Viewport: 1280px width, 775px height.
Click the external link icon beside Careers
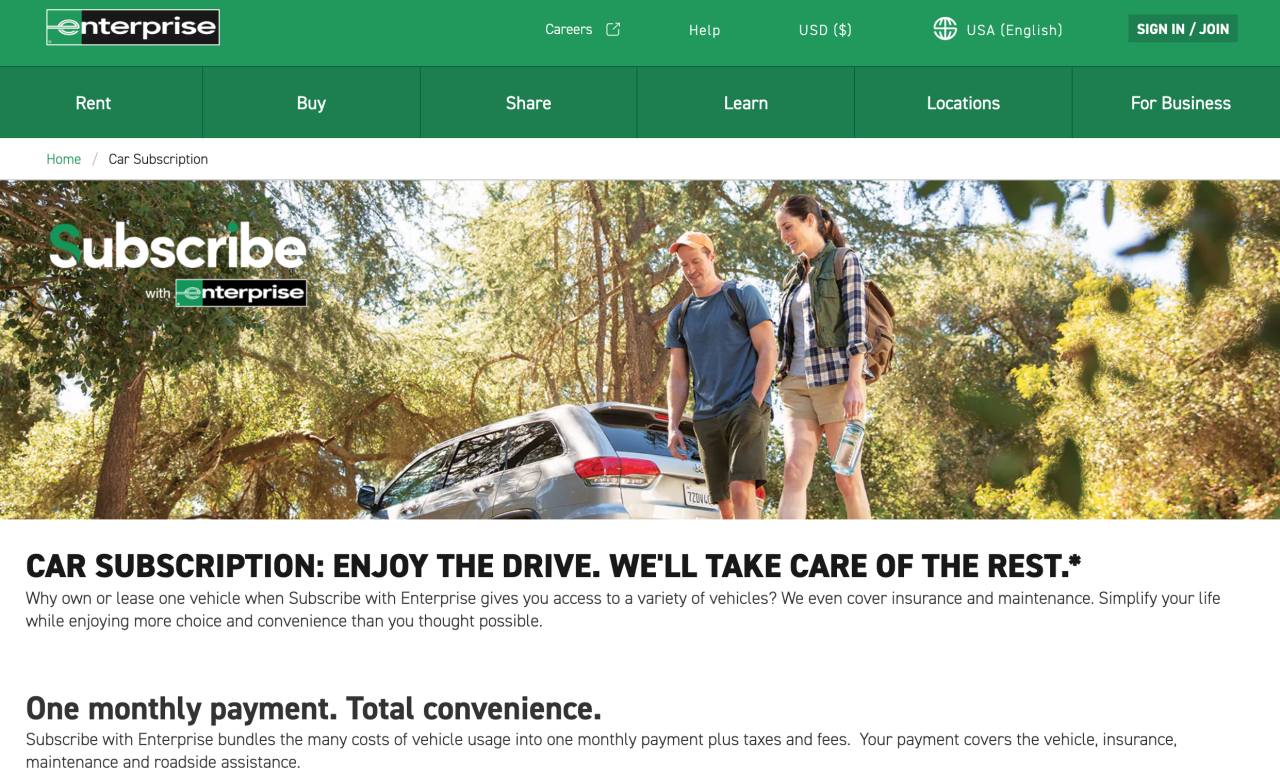(613, 29)
